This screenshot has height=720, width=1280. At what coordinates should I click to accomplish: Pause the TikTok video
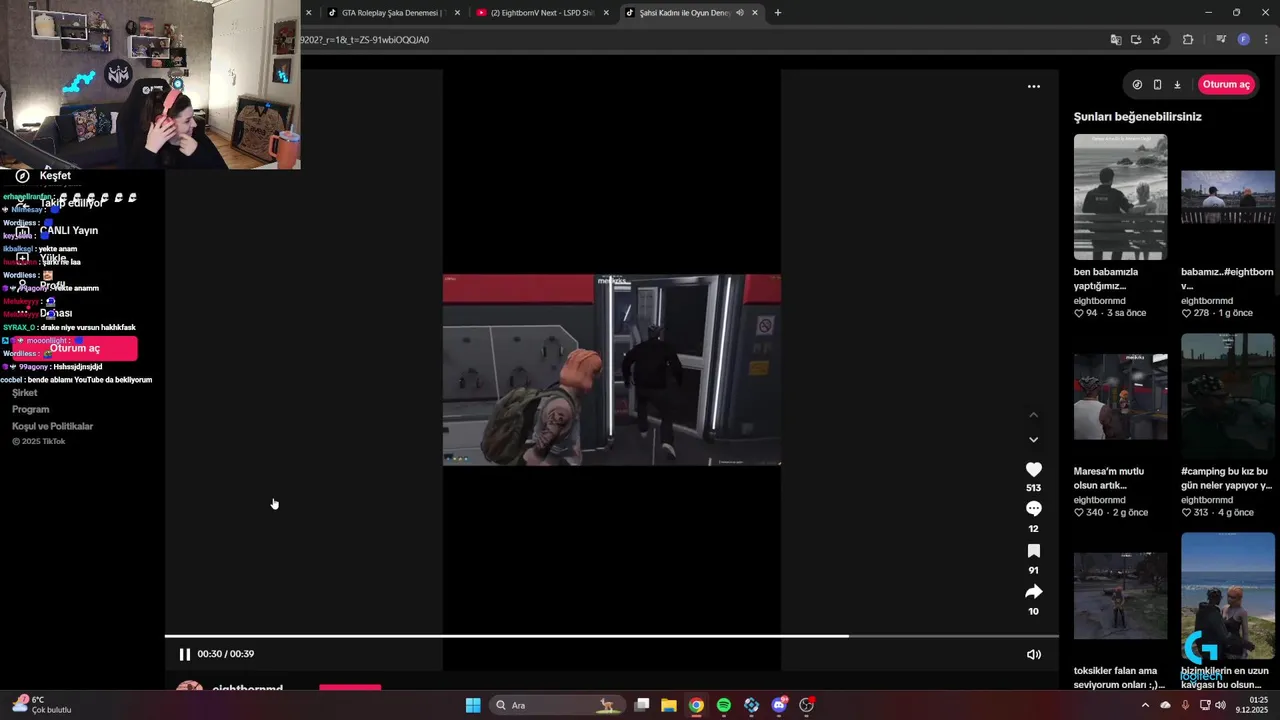click(x=184, y=654)
